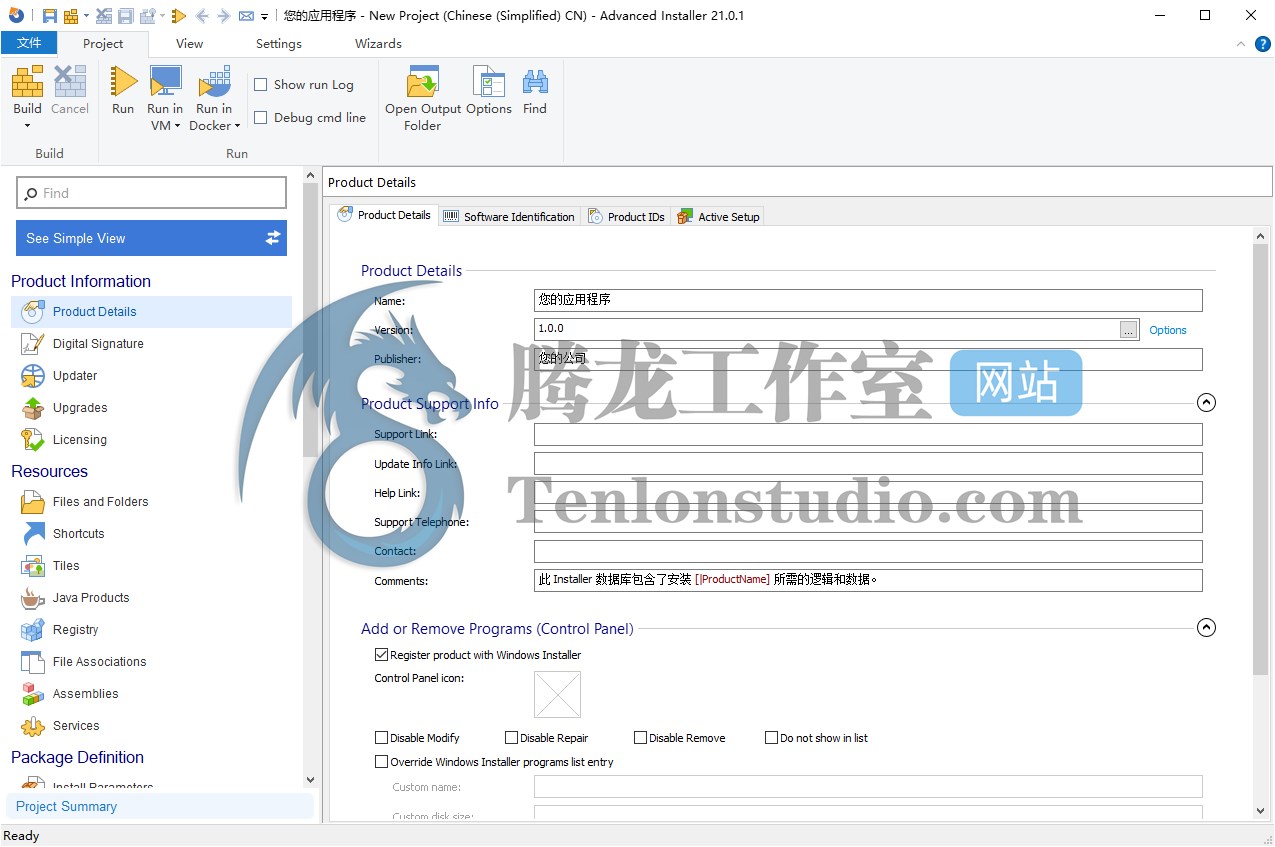This screenshot has width=1275, height=847.
Task: Check the Disable Modify option
Action: [381, 738]
